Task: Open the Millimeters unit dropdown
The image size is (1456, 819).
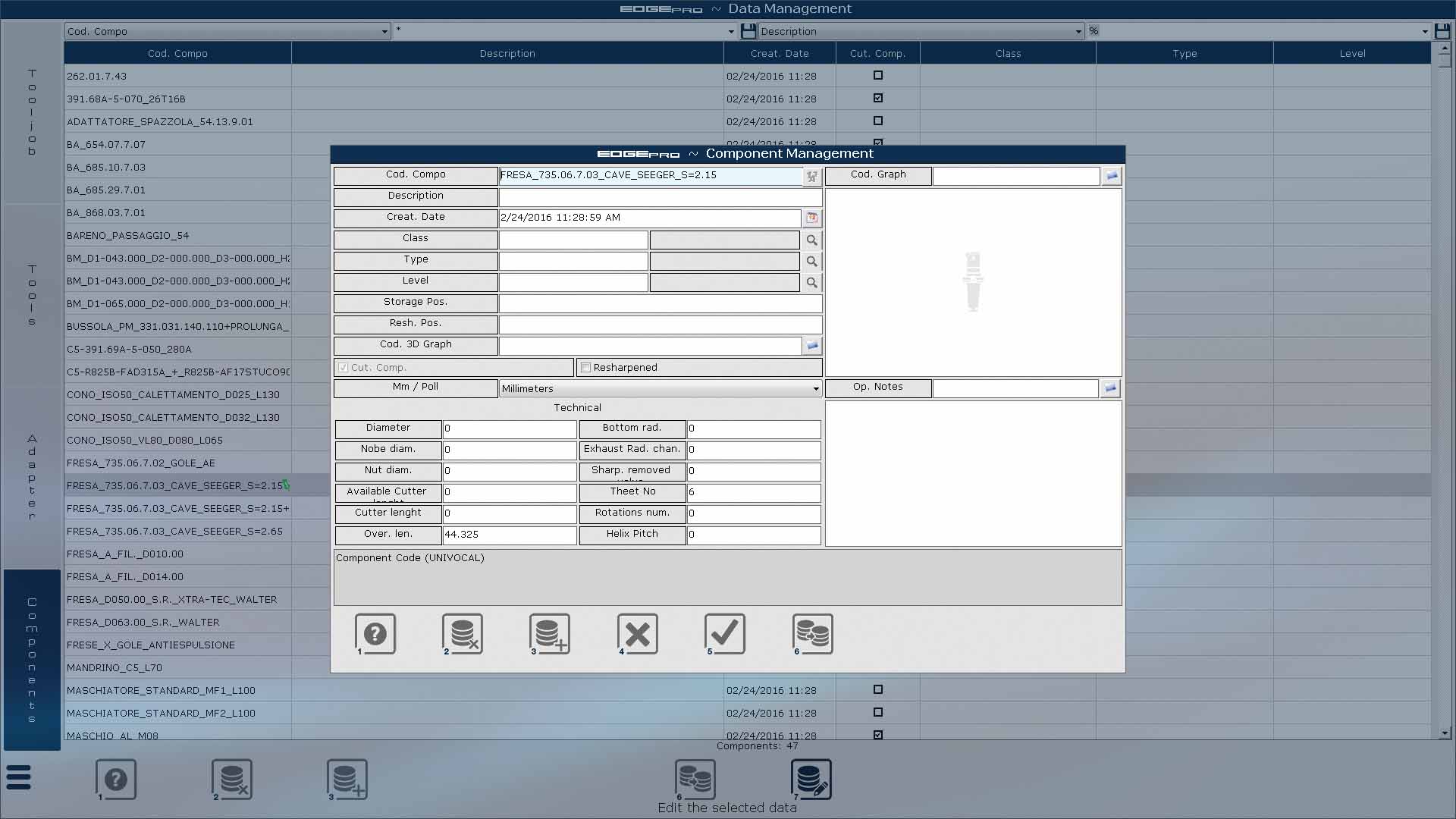Action: [816, 389]
